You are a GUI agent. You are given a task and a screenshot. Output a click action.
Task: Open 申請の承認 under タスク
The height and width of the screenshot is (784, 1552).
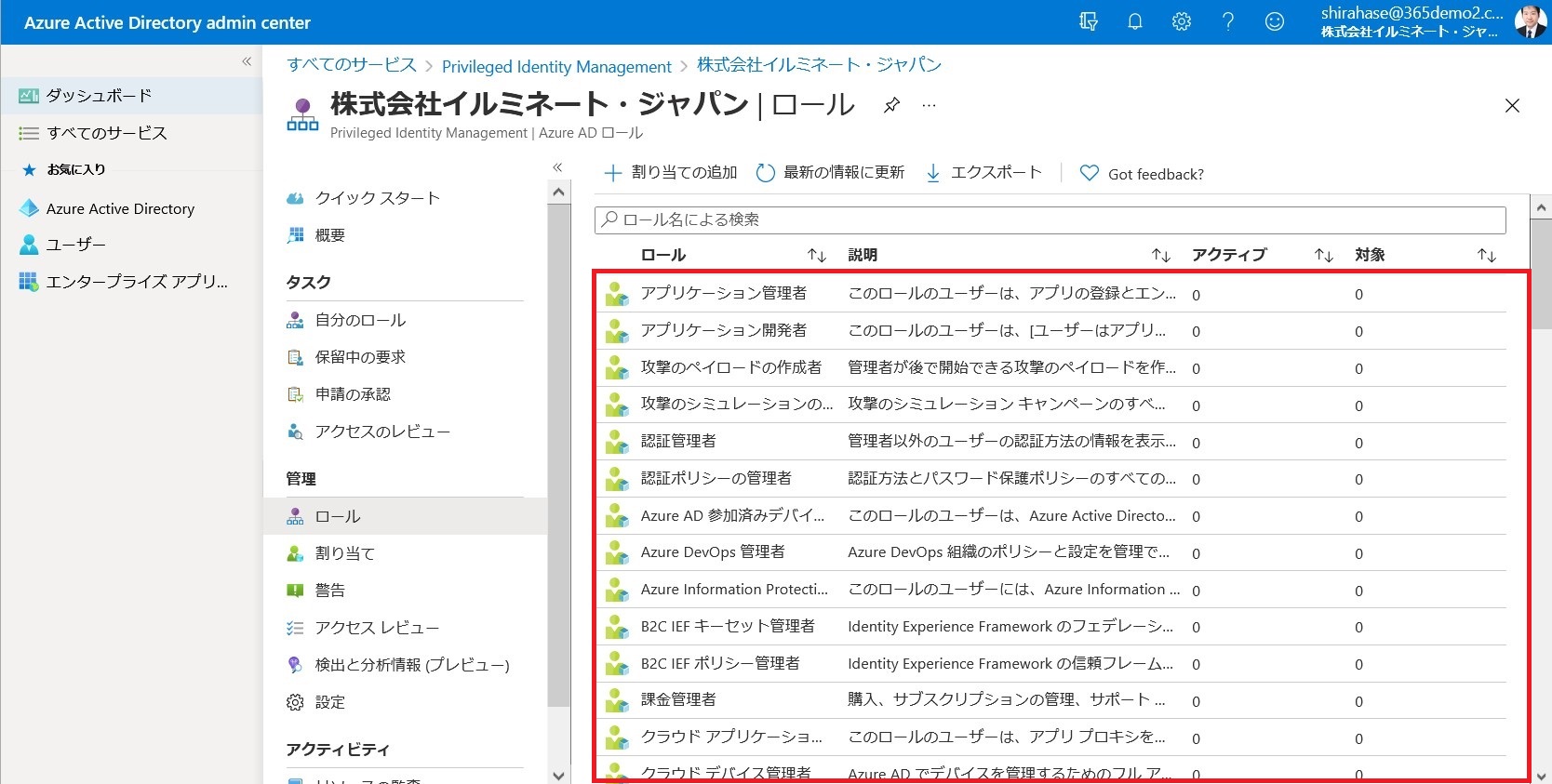click(x=405, y=394)
